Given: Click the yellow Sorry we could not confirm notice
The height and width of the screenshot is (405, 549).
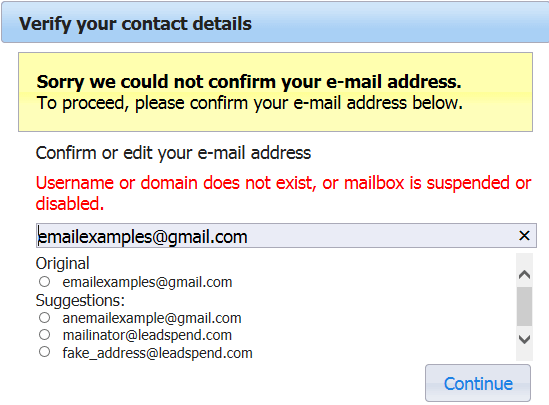Looking at the screenshot, I should (x=276, y=92).
